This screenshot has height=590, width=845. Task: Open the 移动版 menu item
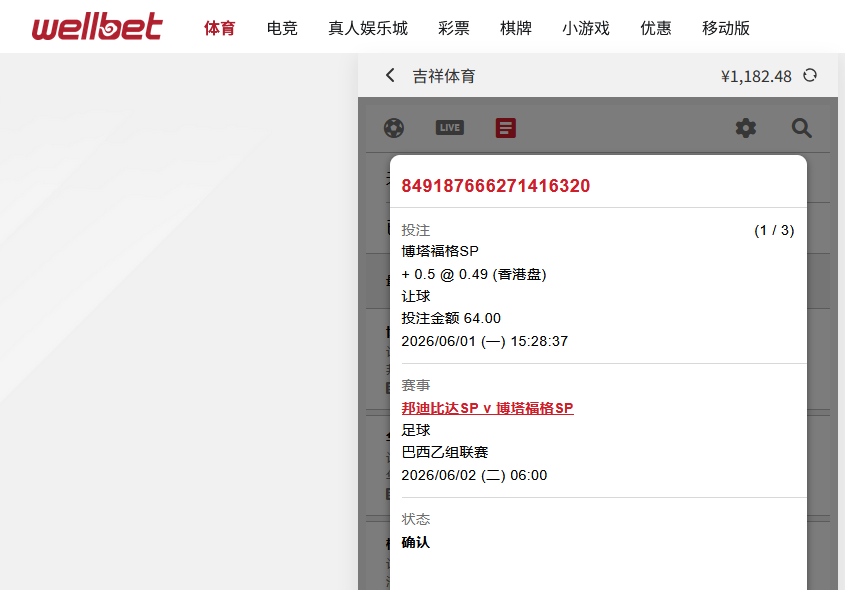tap(726, 28)
